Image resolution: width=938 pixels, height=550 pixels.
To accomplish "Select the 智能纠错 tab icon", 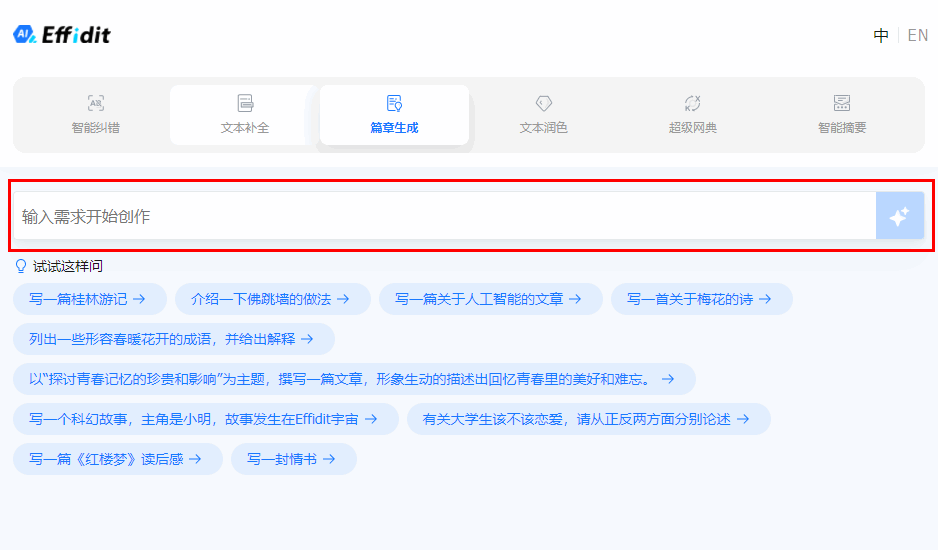I will point(95,103).
